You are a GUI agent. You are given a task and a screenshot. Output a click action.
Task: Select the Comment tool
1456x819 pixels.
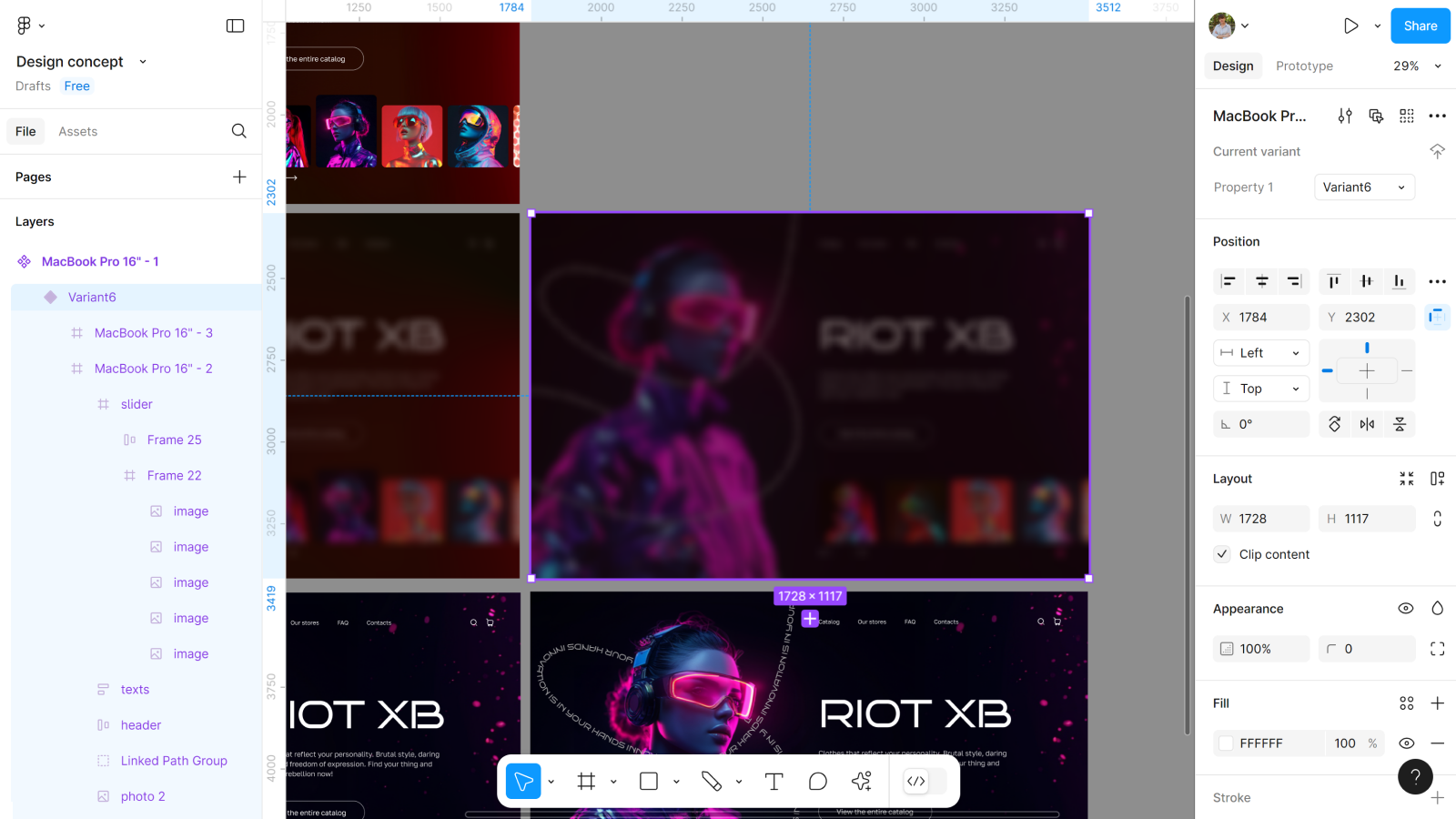click(817, 782)
